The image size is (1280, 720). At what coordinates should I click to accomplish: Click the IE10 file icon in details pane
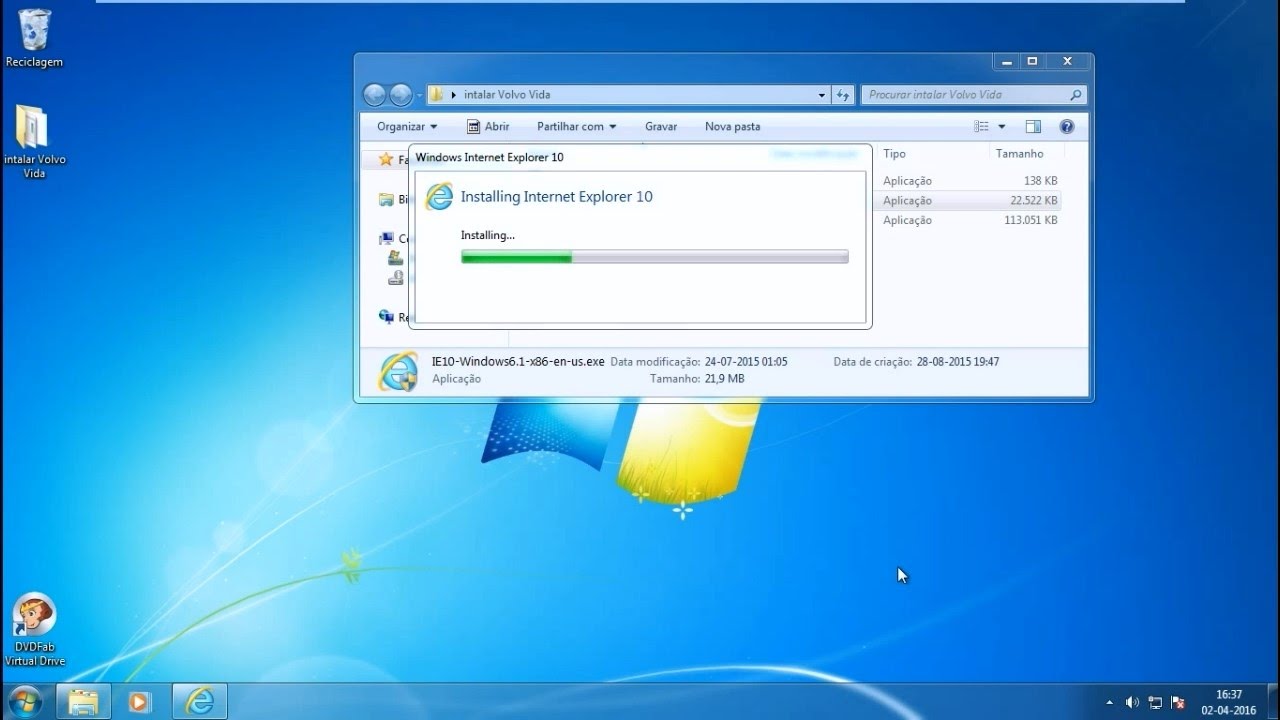pos(398,371)
